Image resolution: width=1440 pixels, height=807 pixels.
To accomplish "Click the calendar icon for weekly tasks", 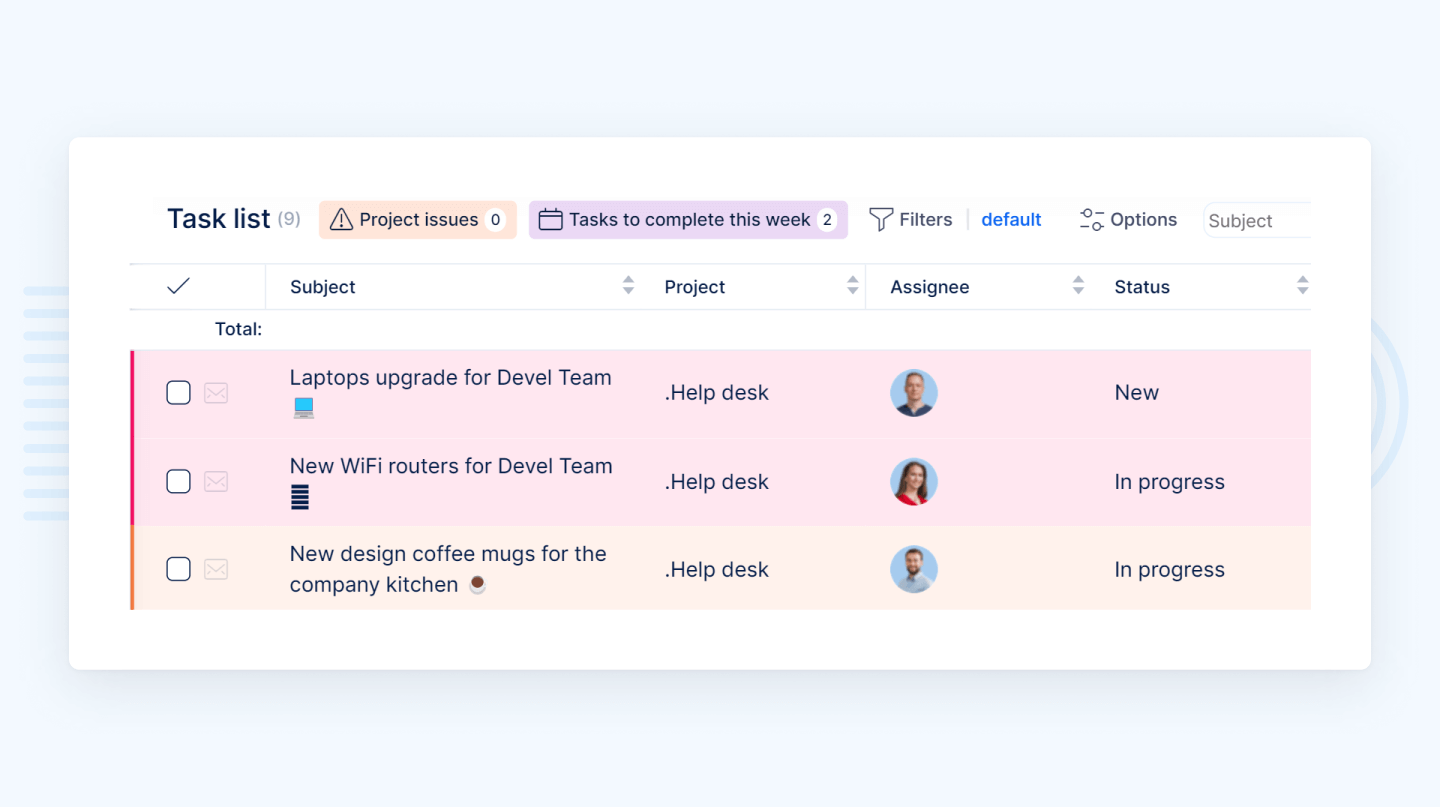I will pos(550,220).
